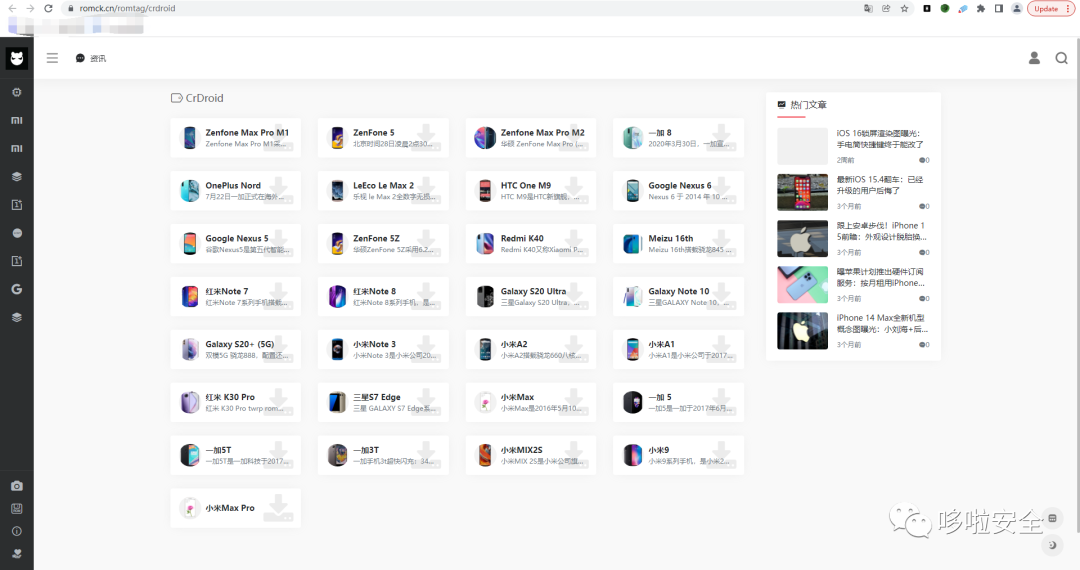
Task: Click the floating chat button at bottom right
Action: (1052, 518)
